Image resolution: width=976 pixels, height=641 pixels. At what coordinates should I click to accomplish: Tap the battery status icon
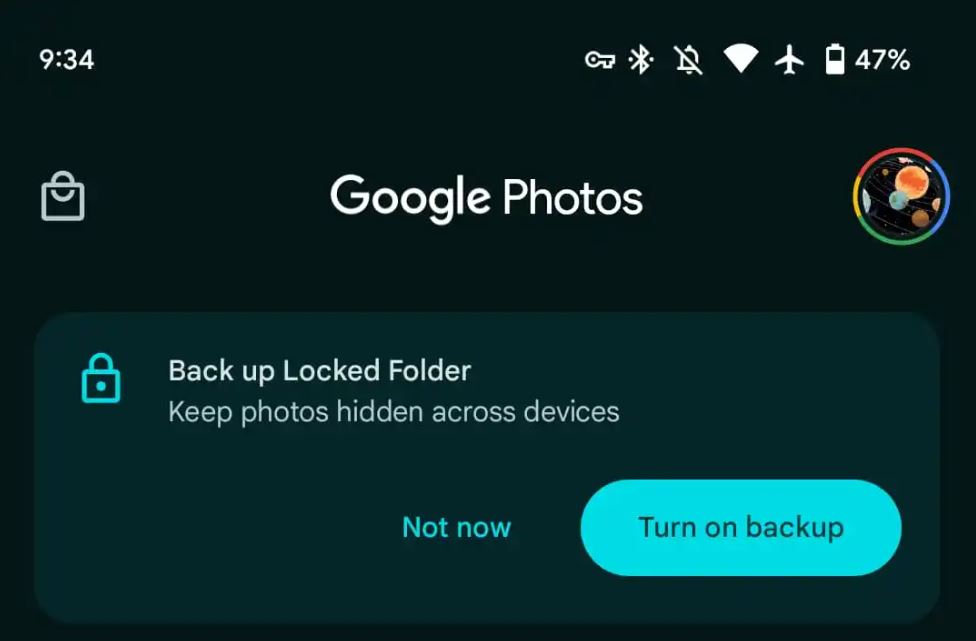[835, 60]
